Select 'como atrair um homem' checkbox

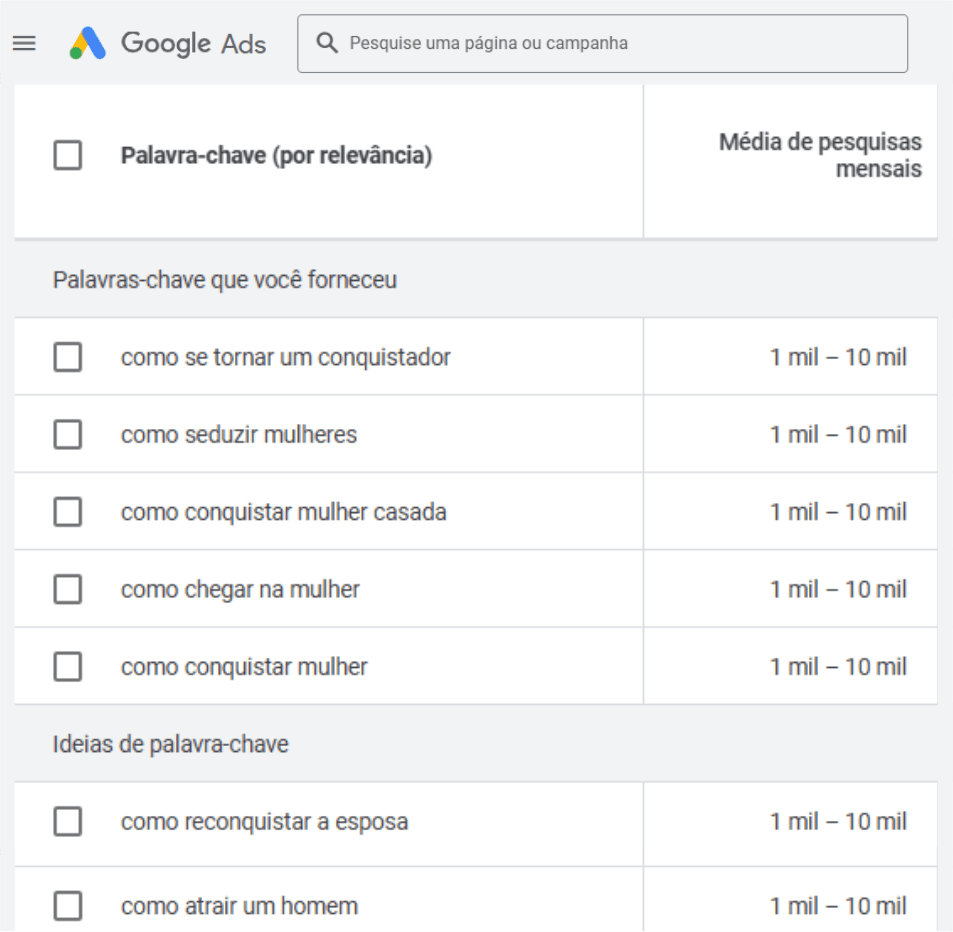click(x=67, y=907)
